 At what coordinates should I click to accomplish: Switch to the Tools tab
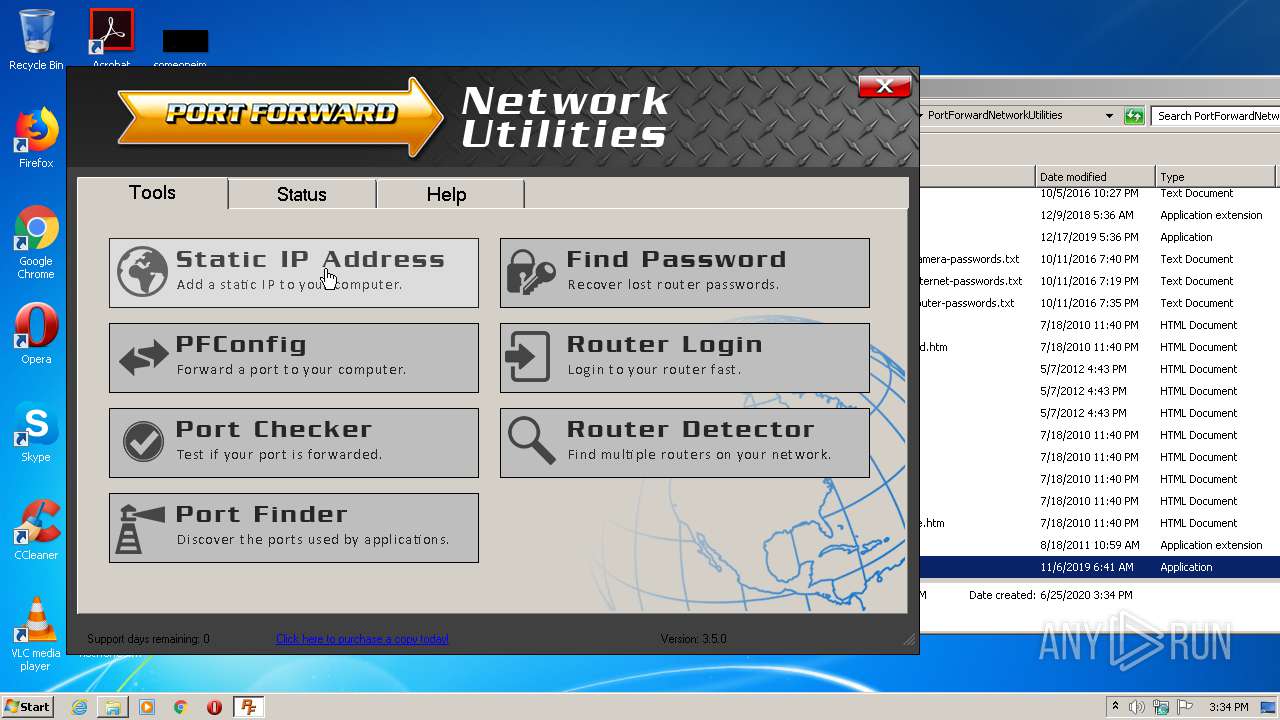152,193
